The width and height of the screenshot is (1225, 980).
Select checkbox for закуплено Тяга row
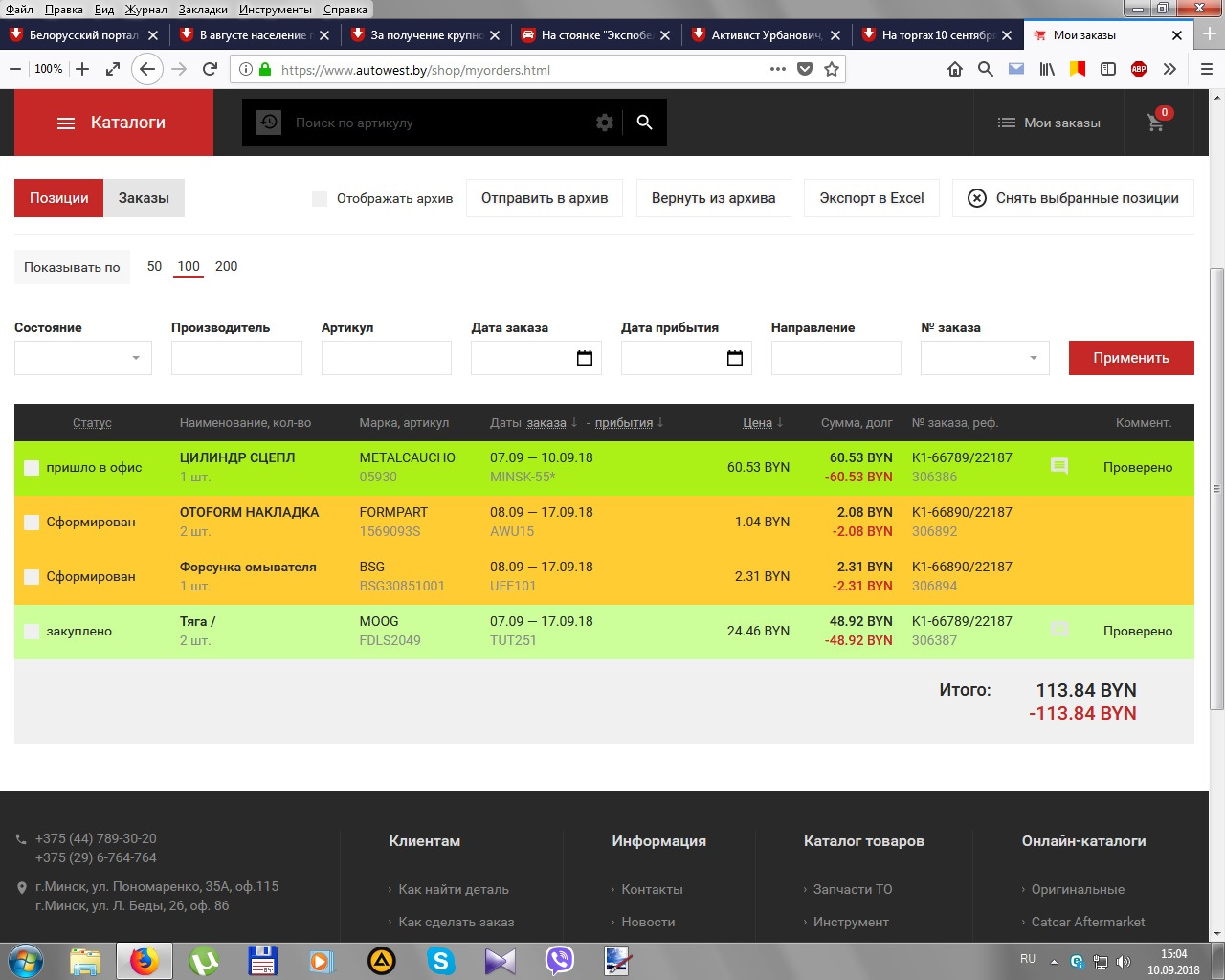coord(32,632)
